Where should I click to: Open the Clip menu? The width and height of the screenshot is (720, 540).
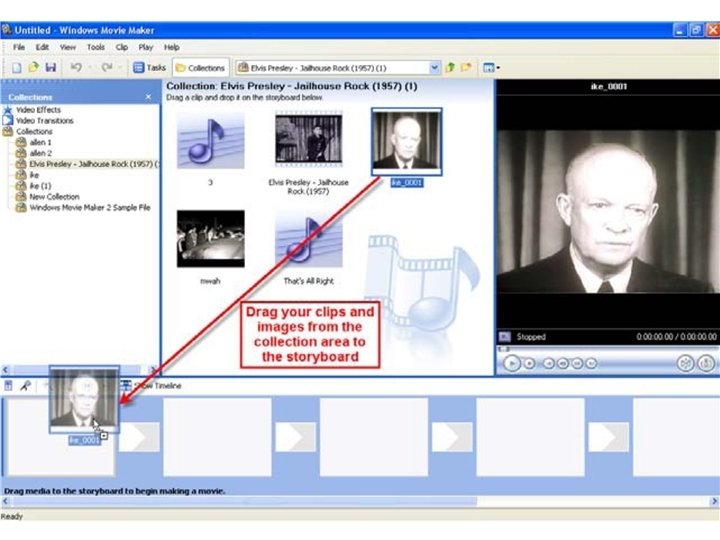click(122, 47)
